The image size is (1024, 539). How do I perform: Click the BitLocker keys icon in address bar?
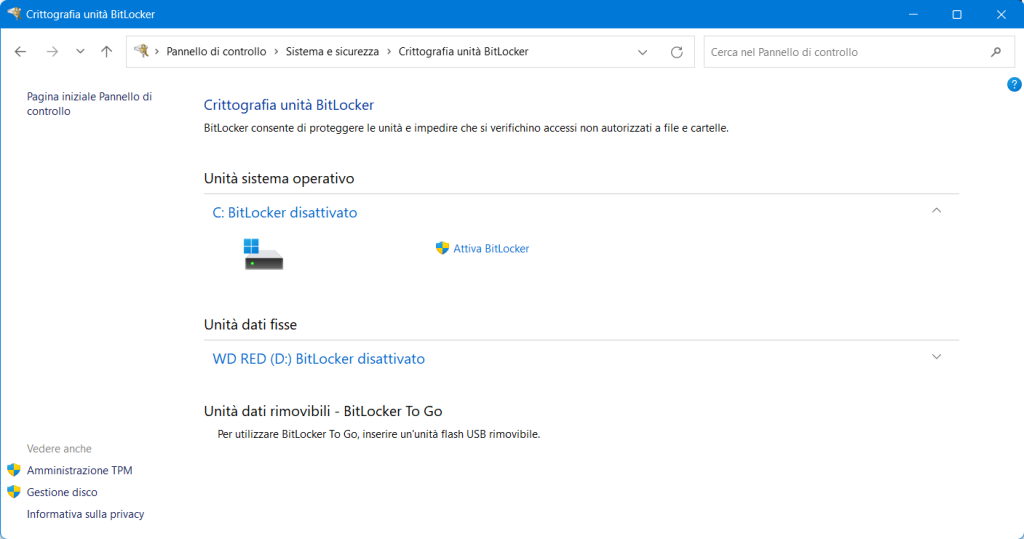pyautogui.click(x=141, y=52)
